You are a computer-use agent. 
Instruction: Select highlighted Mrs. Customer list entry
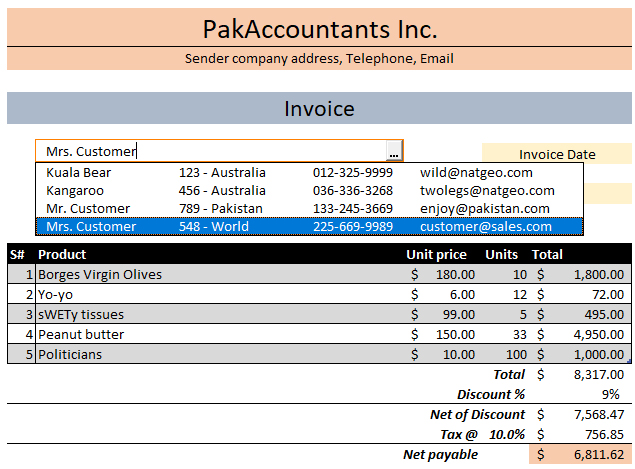309,226
